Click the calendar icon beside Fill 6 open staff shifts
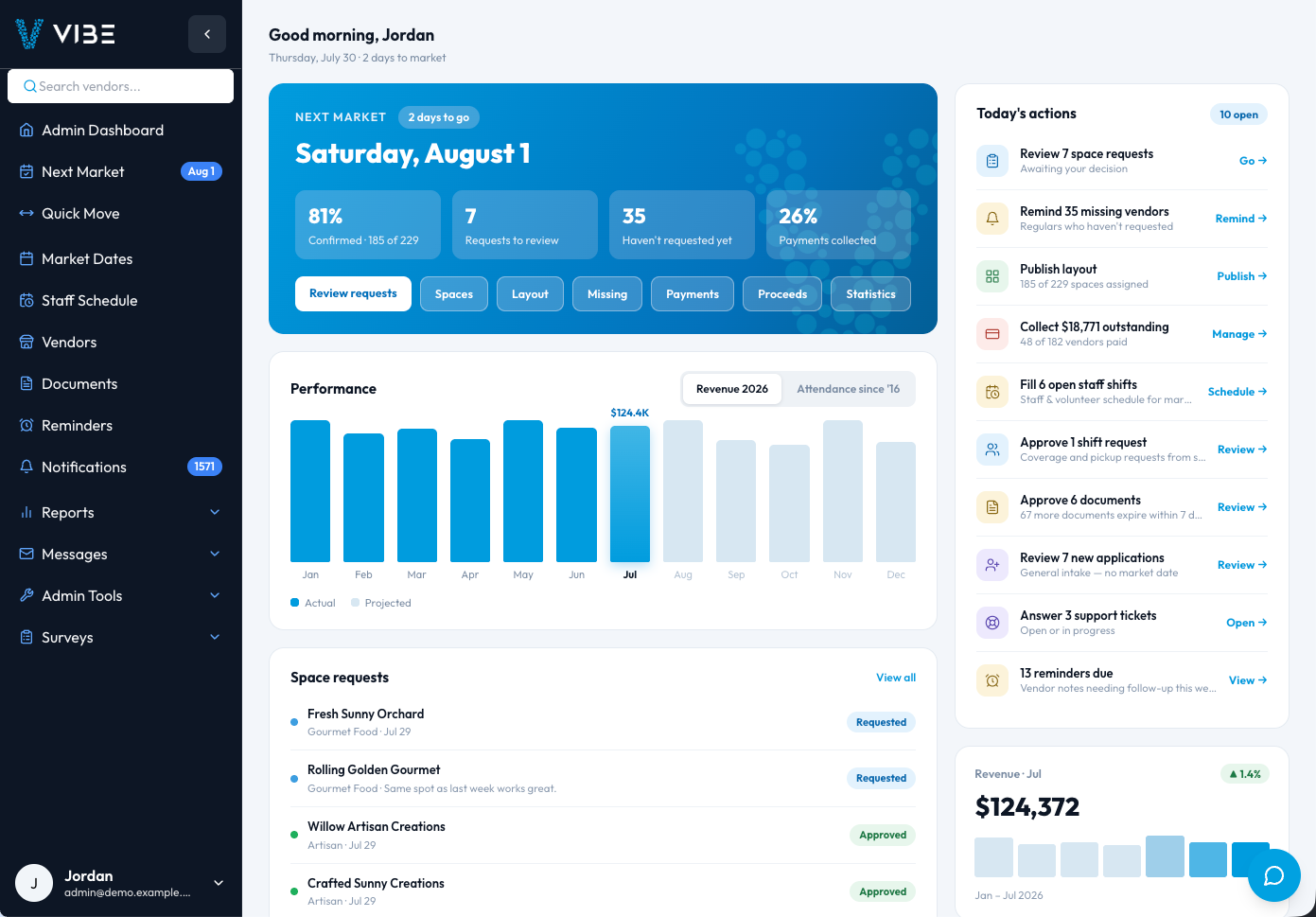Image resolution: width=1316 pixels, height=917 pixels. pyautogui.click(x=992, y=392)
